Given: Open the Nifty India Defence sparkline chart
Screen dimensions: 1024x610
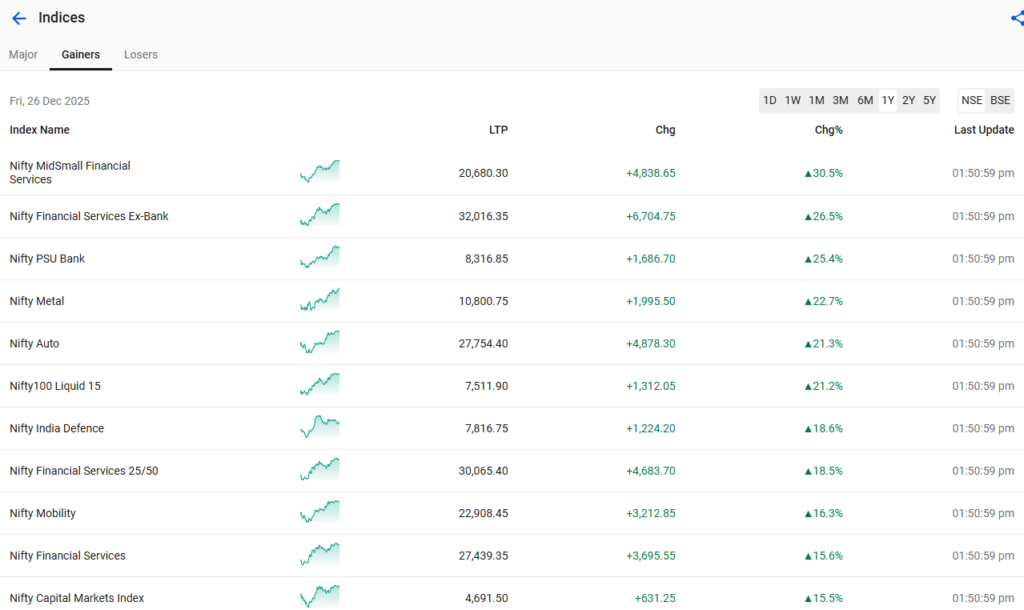Looking at the screenshot, I should pos(320,427).
